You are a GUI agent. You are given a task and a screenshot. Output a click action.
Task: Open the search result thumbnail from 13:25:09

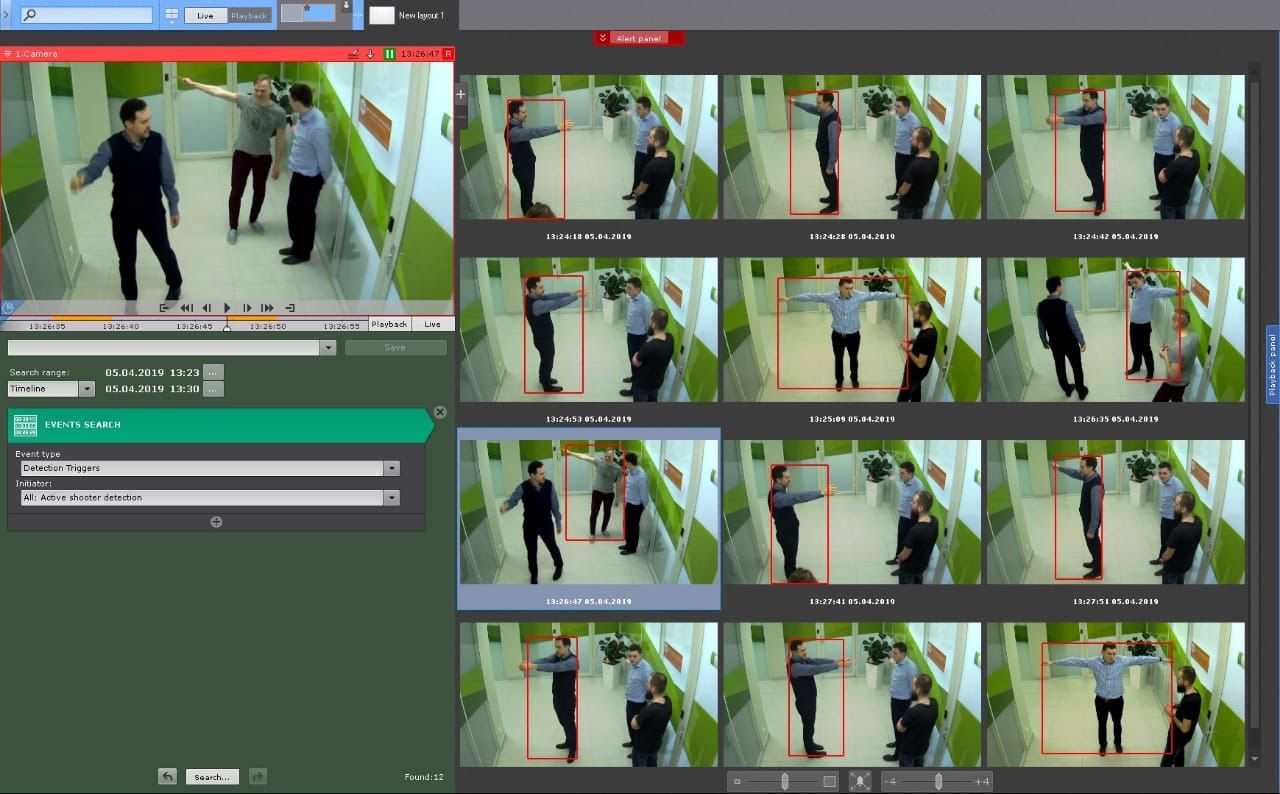(x=852, y=330)
